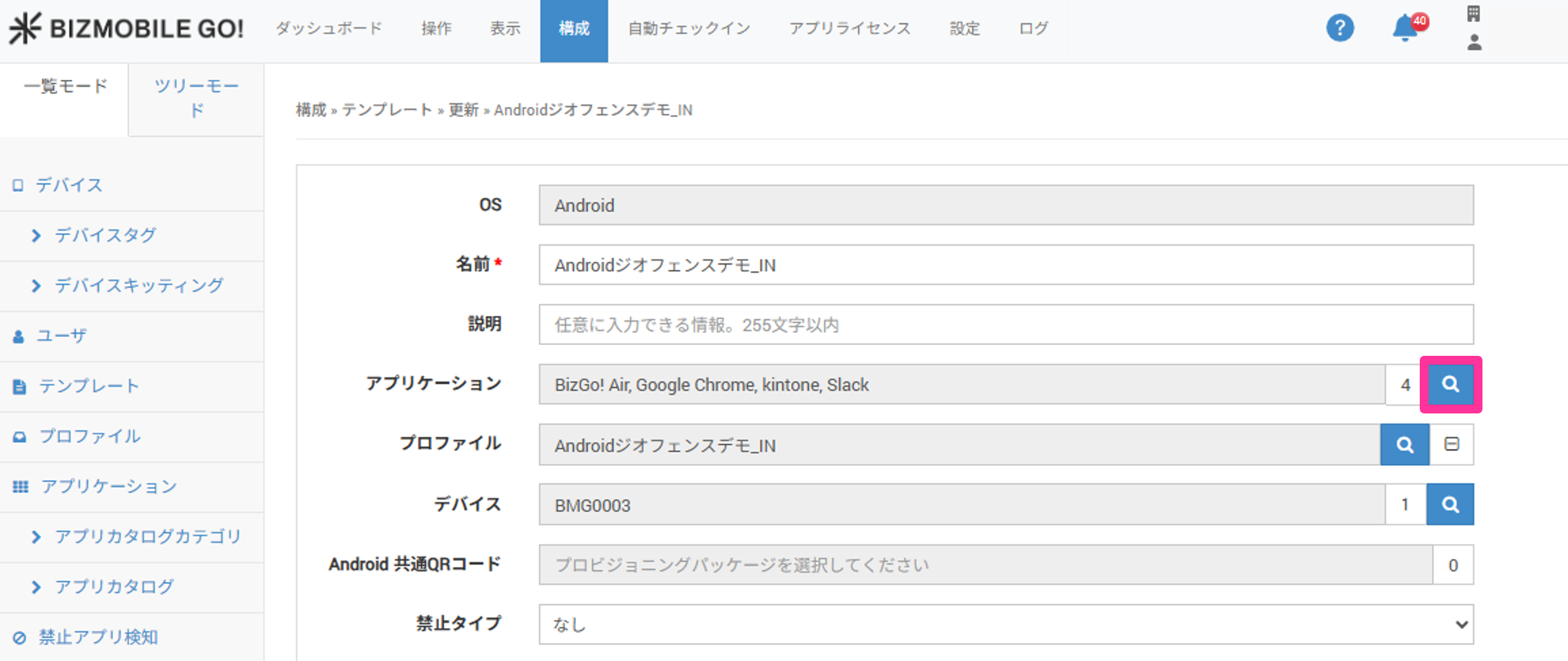1568x661 pixels.
Task: Click the テンプレート breadcrumb link
Action: click(387, 110)
